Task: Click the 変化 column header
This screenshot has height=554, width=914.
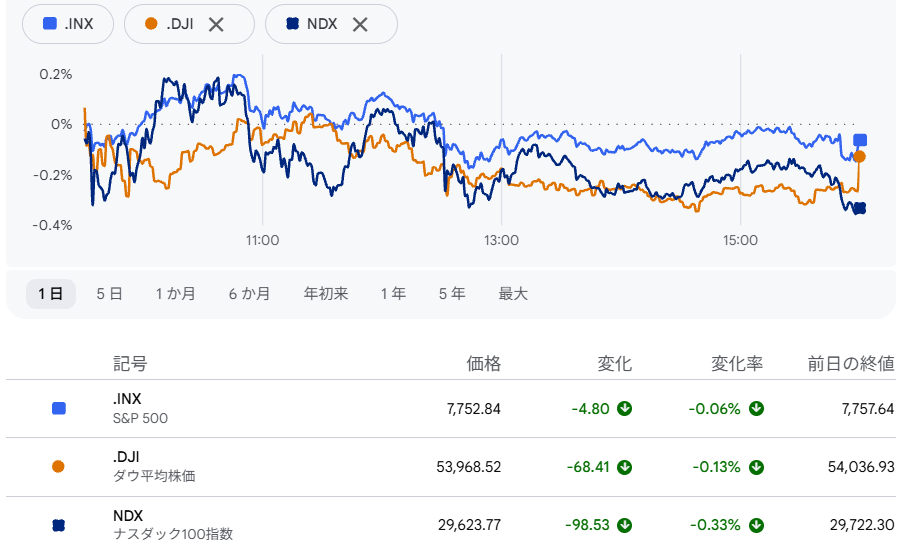Action: click(x=614, y=364)
